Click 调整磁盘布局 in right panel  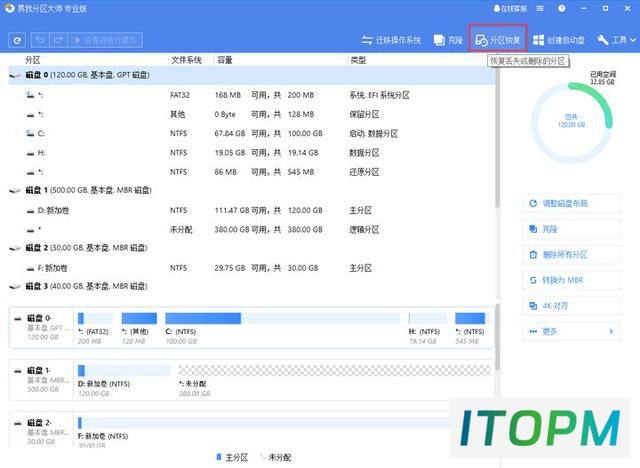571,203
